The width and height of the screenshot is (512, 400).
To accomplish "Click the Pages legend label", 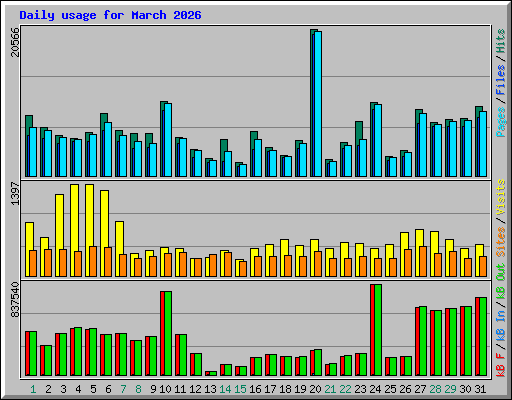I will tap(501, 122).
